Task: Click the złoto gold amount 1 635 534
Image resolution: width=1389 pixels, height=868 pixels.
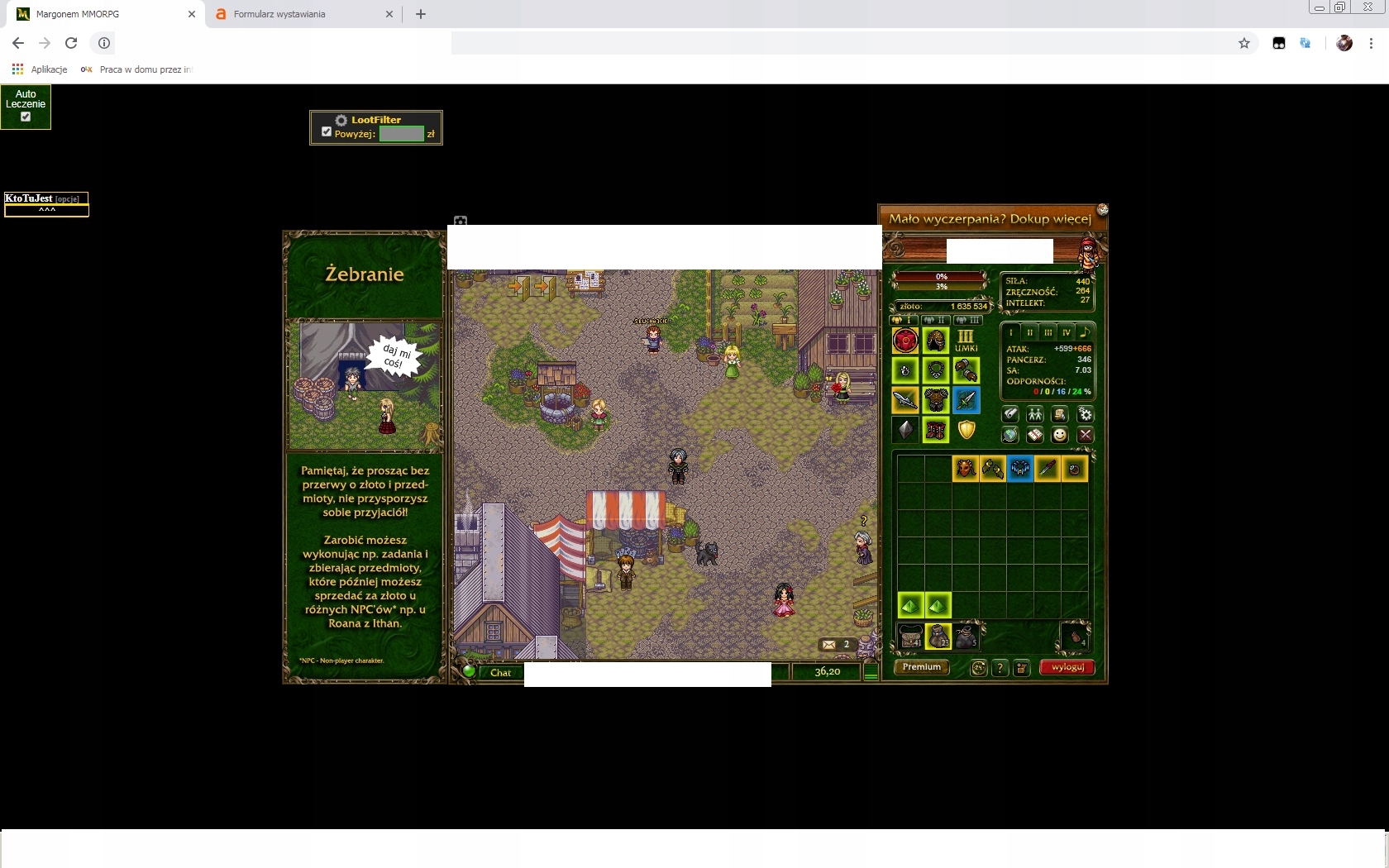Action: point(968,307)
